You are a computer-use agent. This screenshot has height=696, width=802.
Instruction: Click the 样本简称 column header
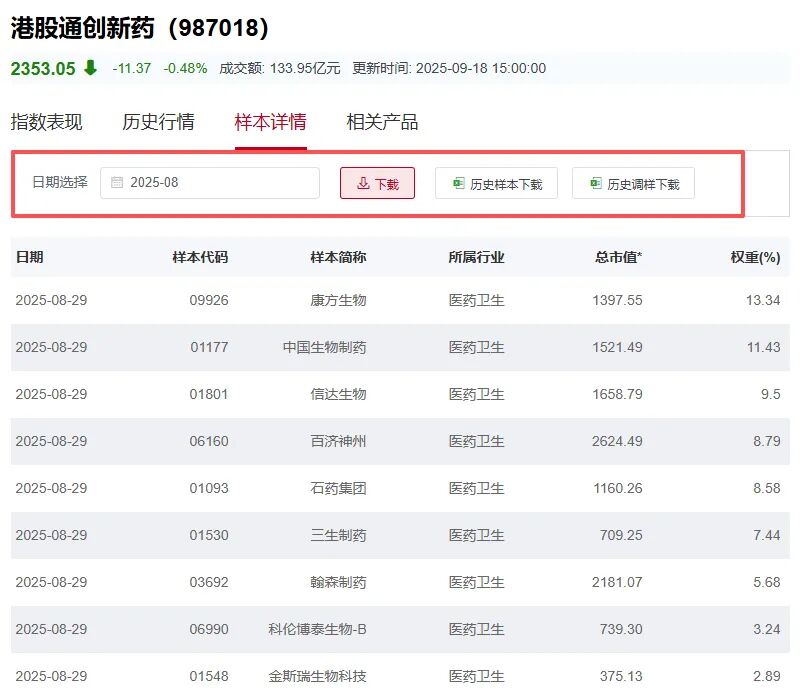pos(338,257)
